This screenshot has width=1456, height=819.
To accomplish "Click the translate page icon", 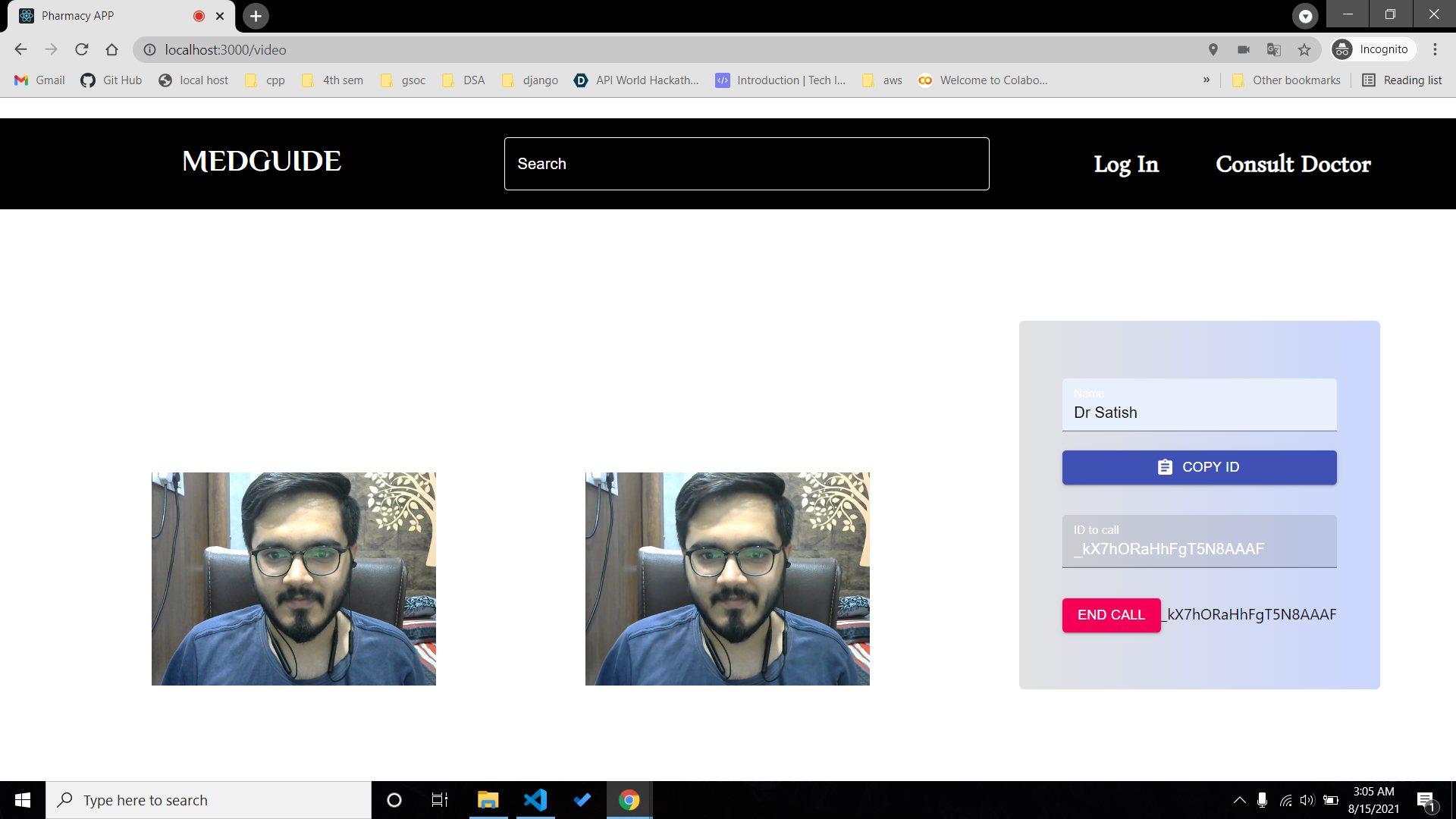I will [x=1274, y=49].
